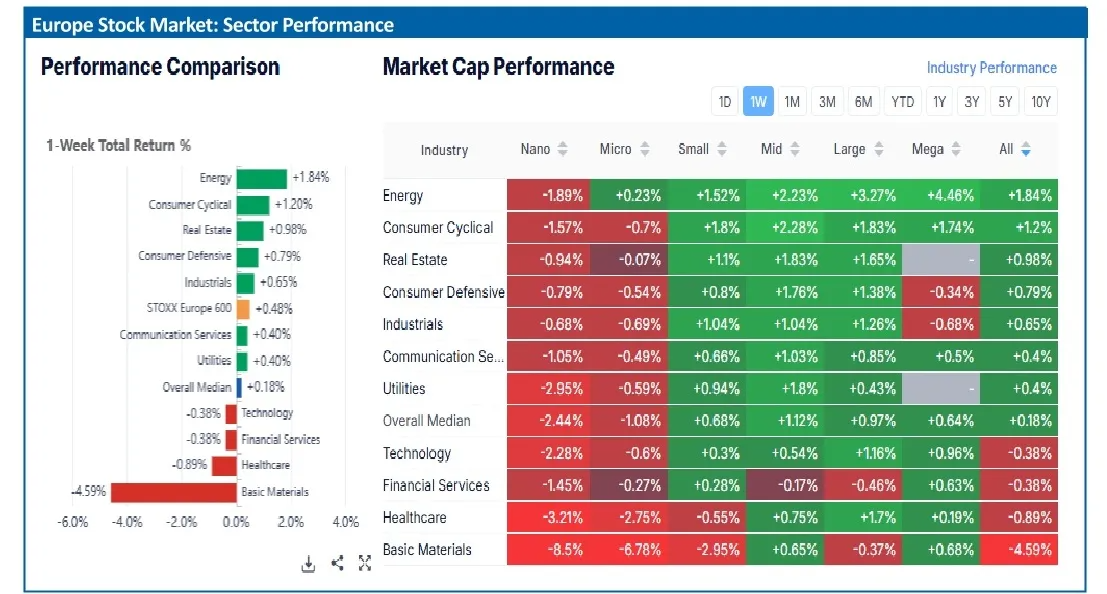
Task: Sort table by Micro column arrows
Action: 644,149
